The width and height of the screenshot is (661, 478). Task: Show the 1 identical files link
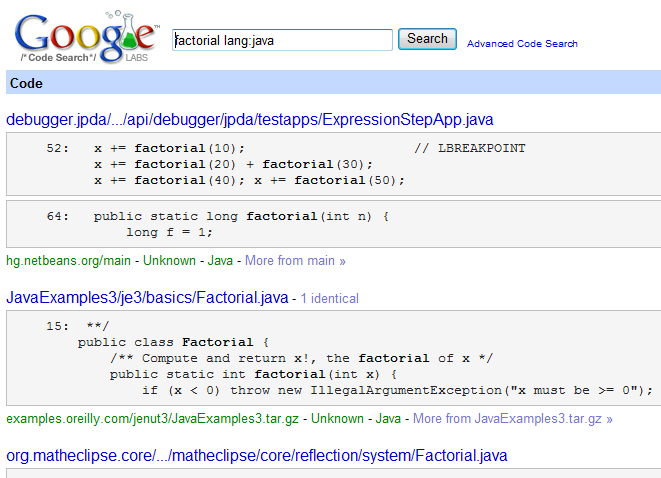(330, 298)
